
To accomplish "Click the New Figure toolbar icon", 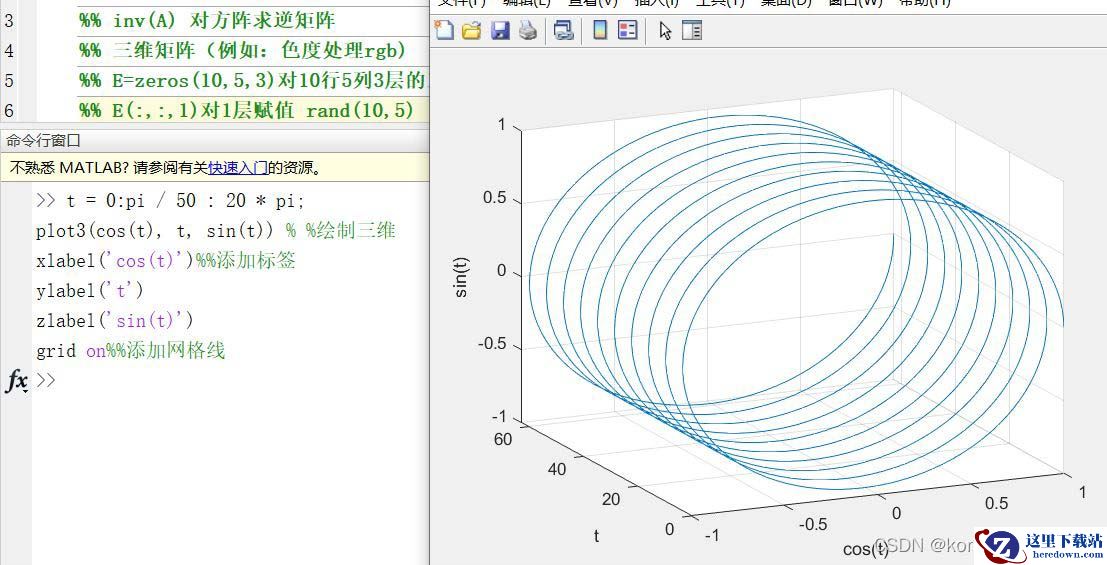I will pyautogui.click(x=444, y=31).
